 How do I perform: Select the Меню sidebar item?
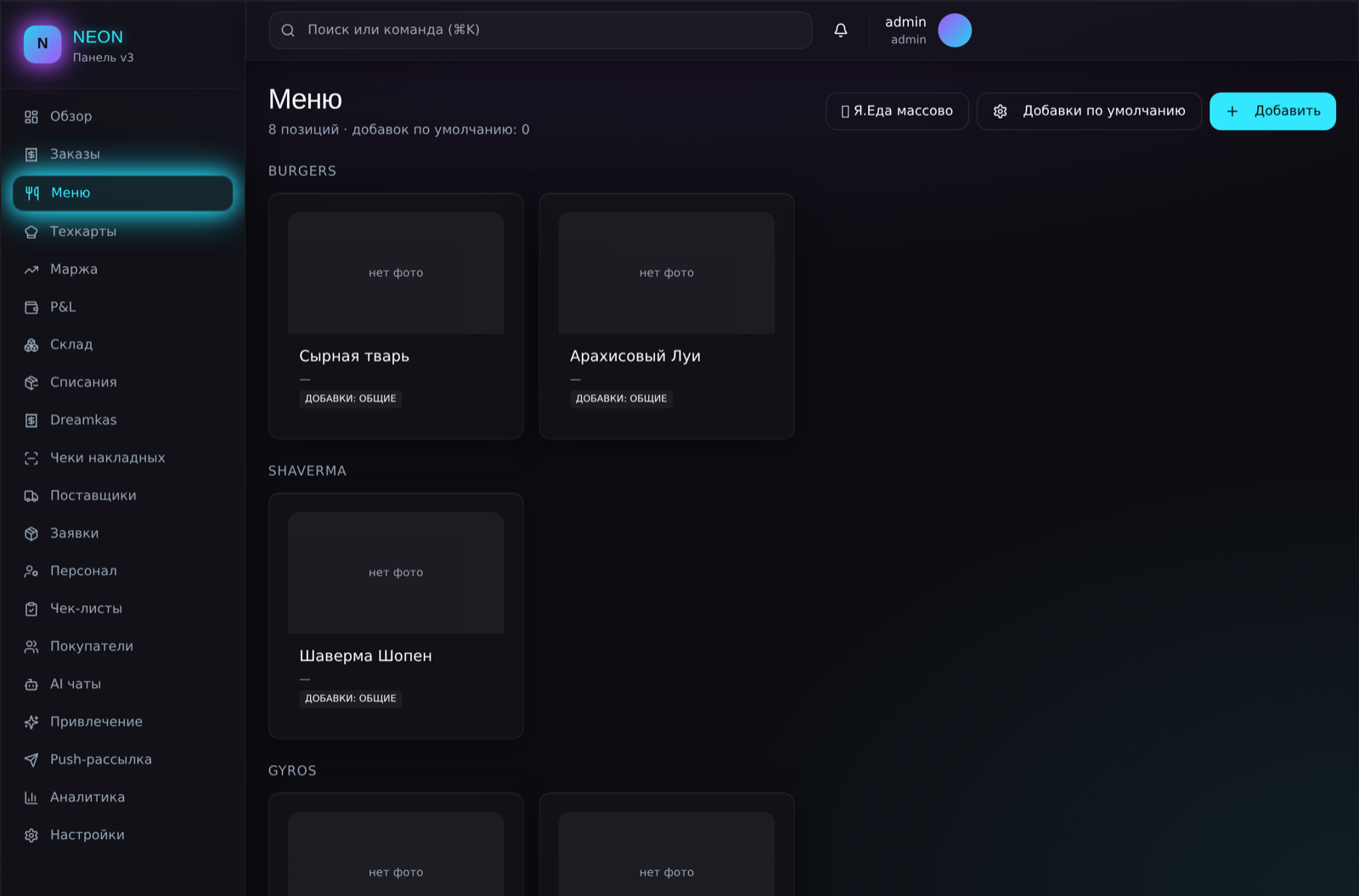pyautogui.click(x=123, y=193)
